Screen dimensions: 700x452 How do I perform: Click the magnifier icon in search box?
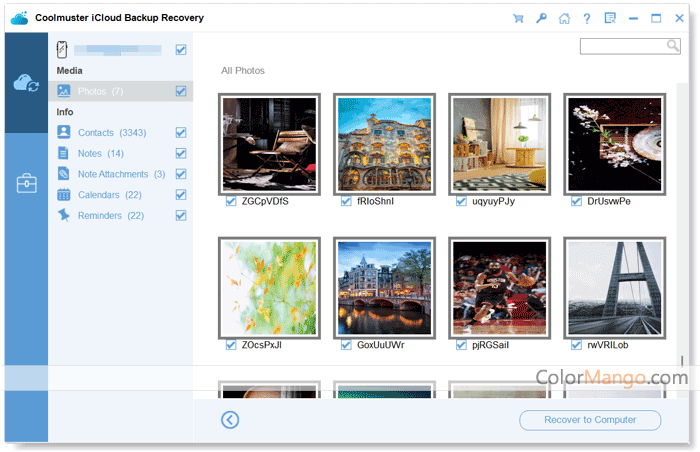(x=673, y=46)
